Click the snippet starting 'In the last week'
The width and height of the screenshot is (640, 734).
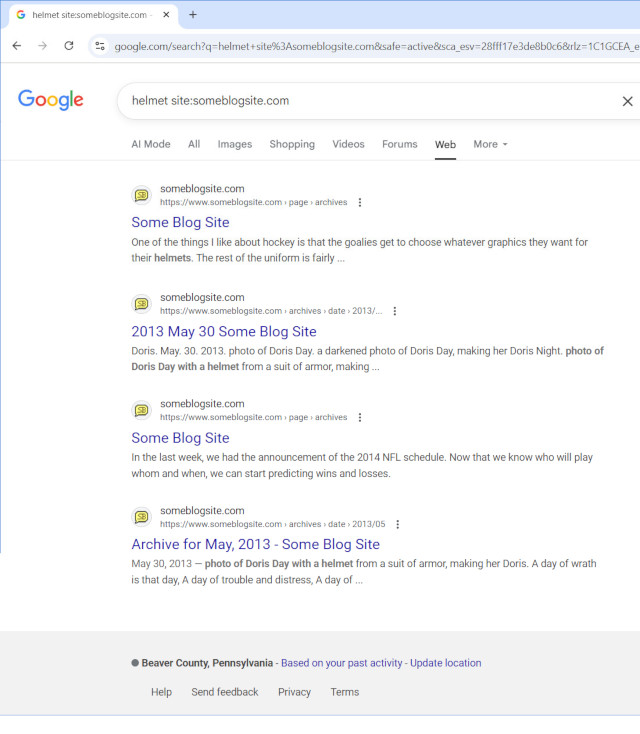(x=362, y=465)
